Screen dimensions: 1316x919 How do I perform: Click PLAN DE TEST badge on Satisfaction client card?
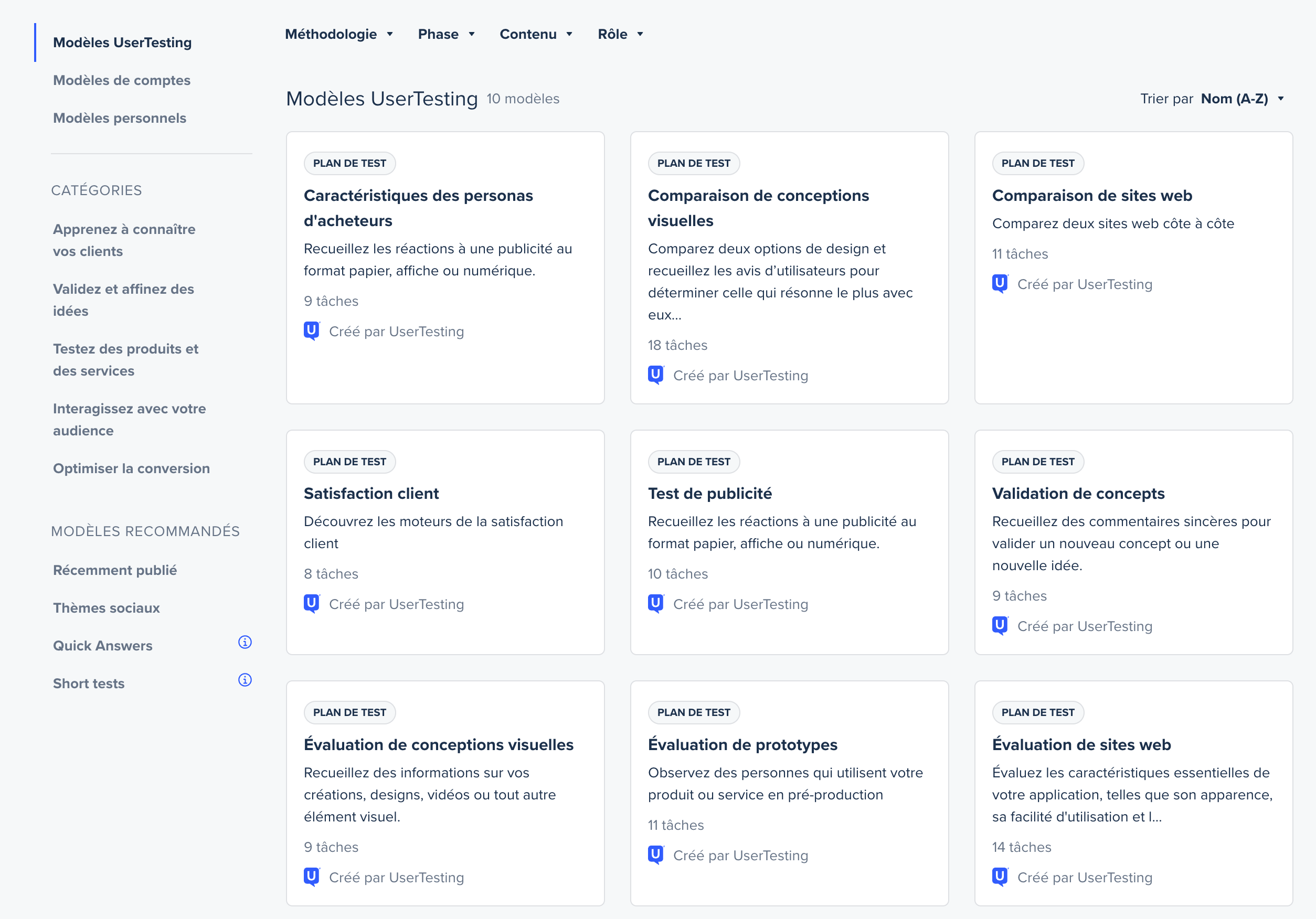(x=349, y=462)
